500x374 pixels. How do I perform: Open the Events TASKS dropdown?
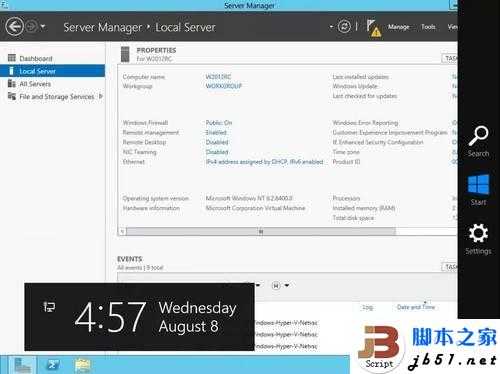[450, 267]
